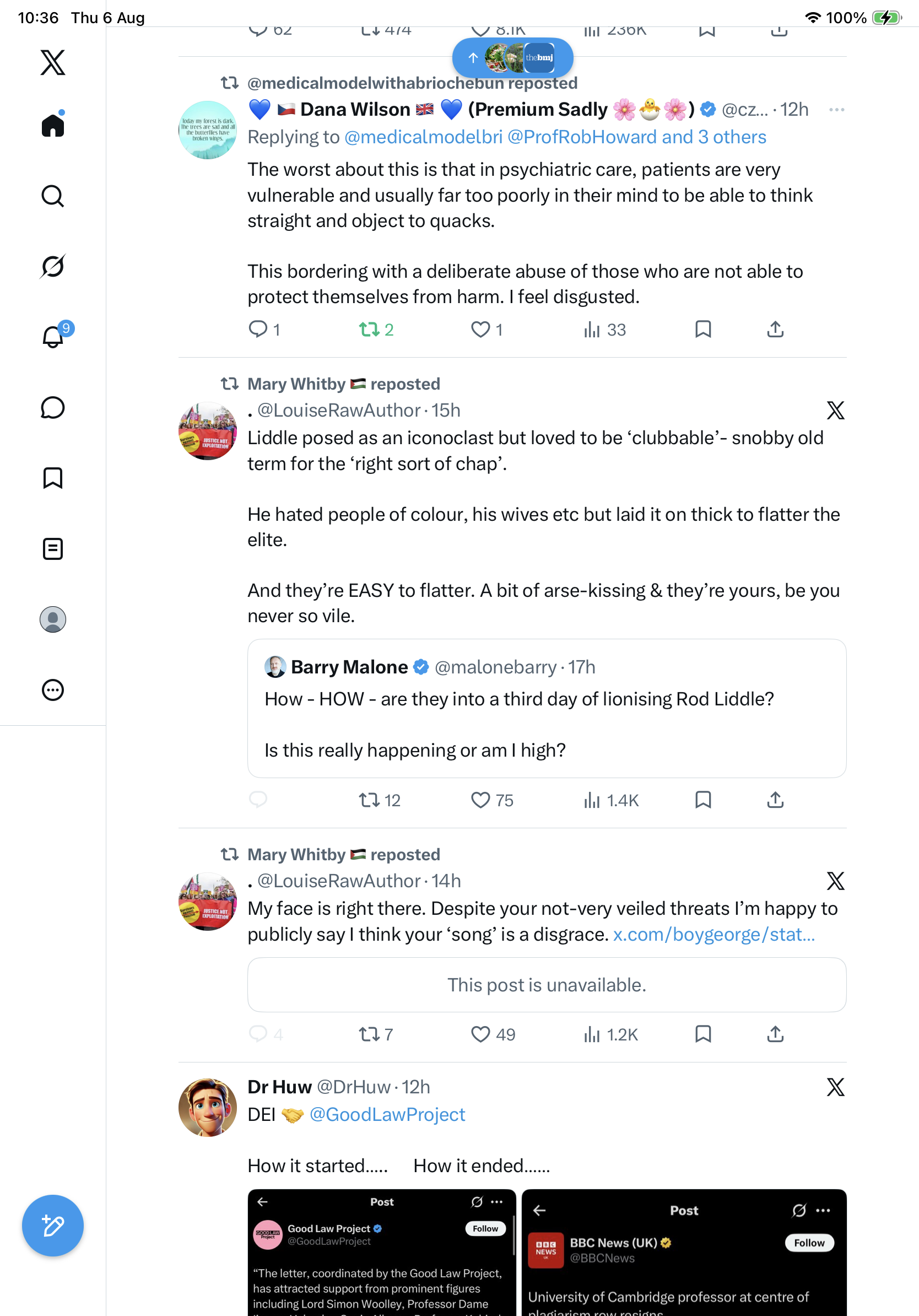The height and width of the screenshot is (1316, 919).
Task: Open the x.com/boygeorge link
Action: click(713, 934)
